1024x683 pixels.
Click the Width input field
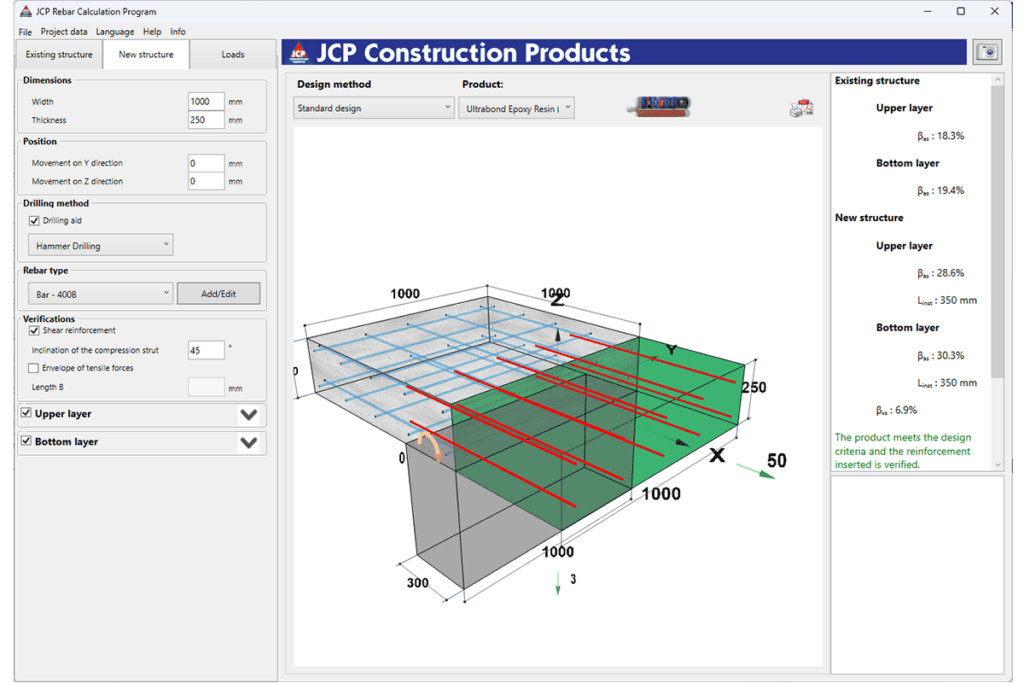coord(206,101)
